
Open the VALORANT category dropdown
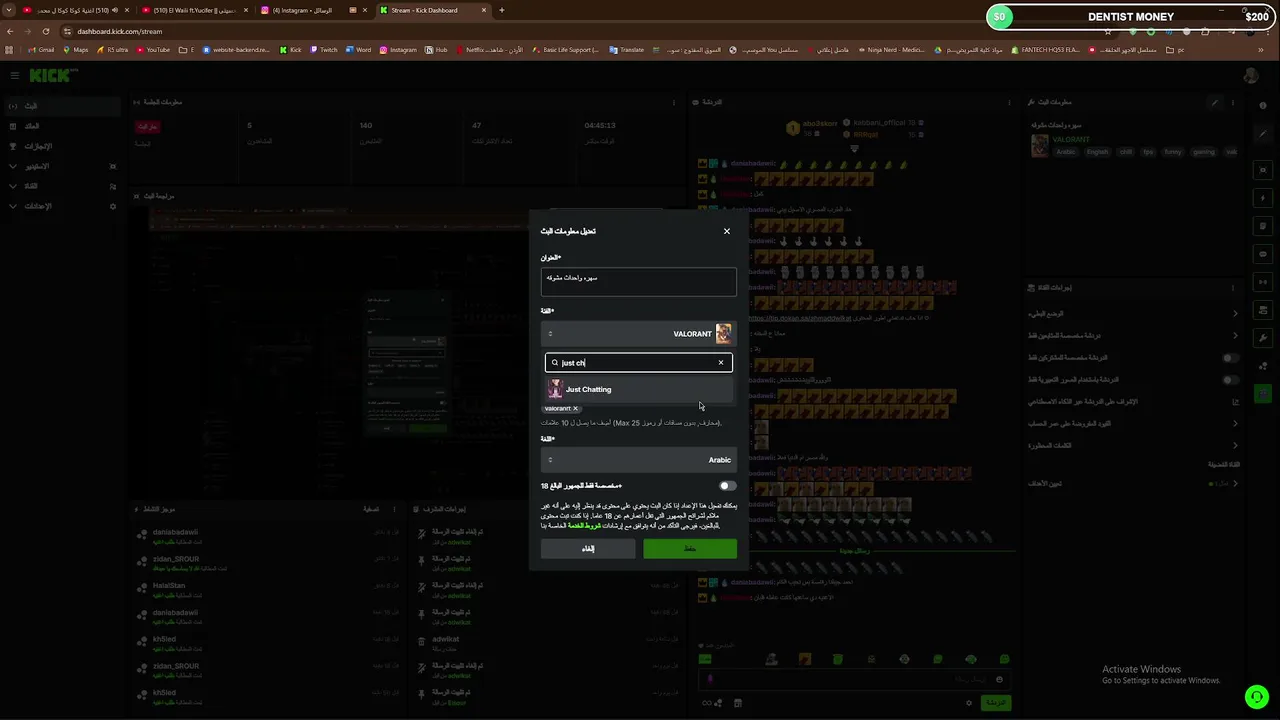[x=638, y=334]
